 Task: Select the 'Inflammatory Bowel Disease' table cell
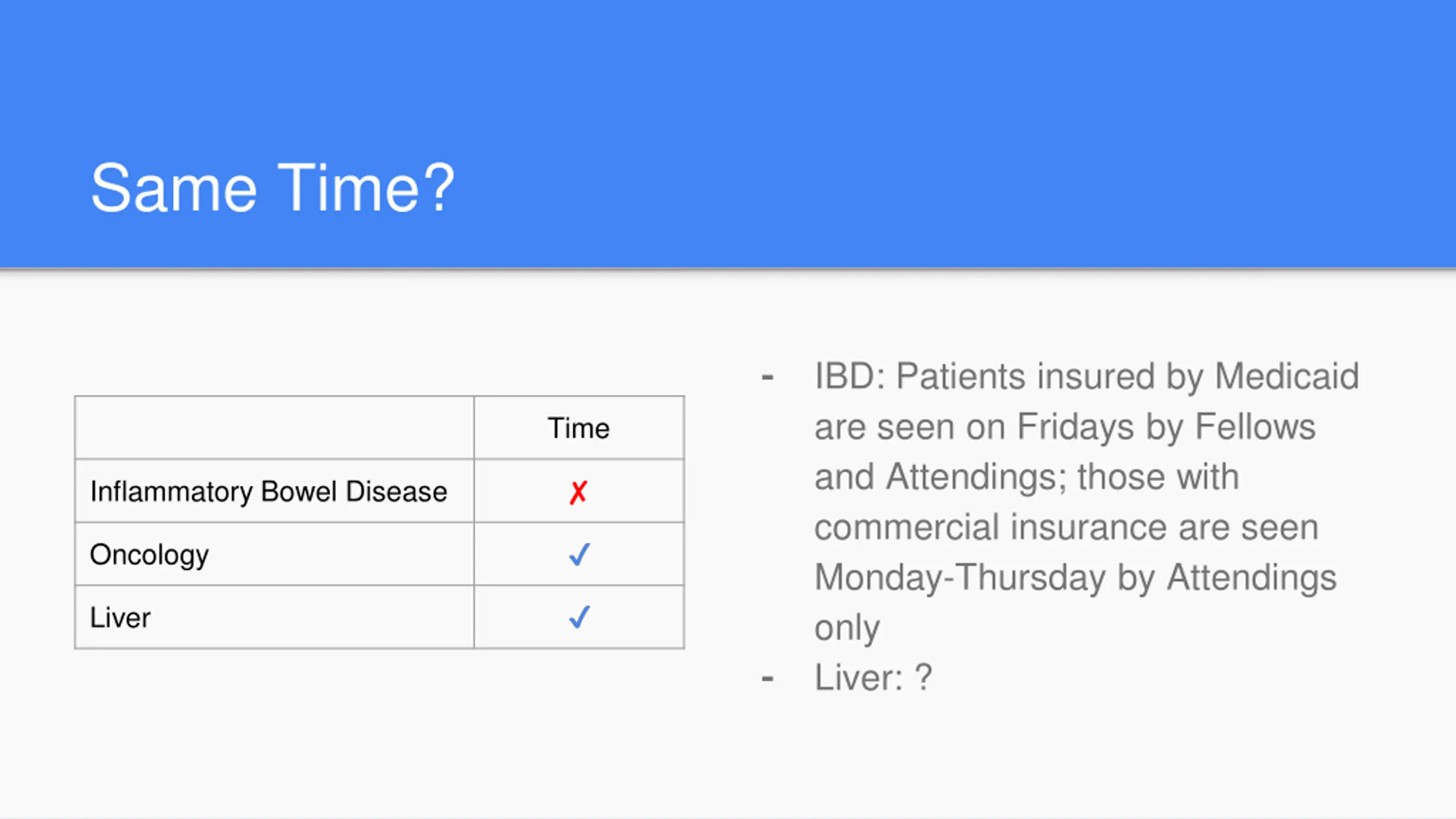pos(275,491)
